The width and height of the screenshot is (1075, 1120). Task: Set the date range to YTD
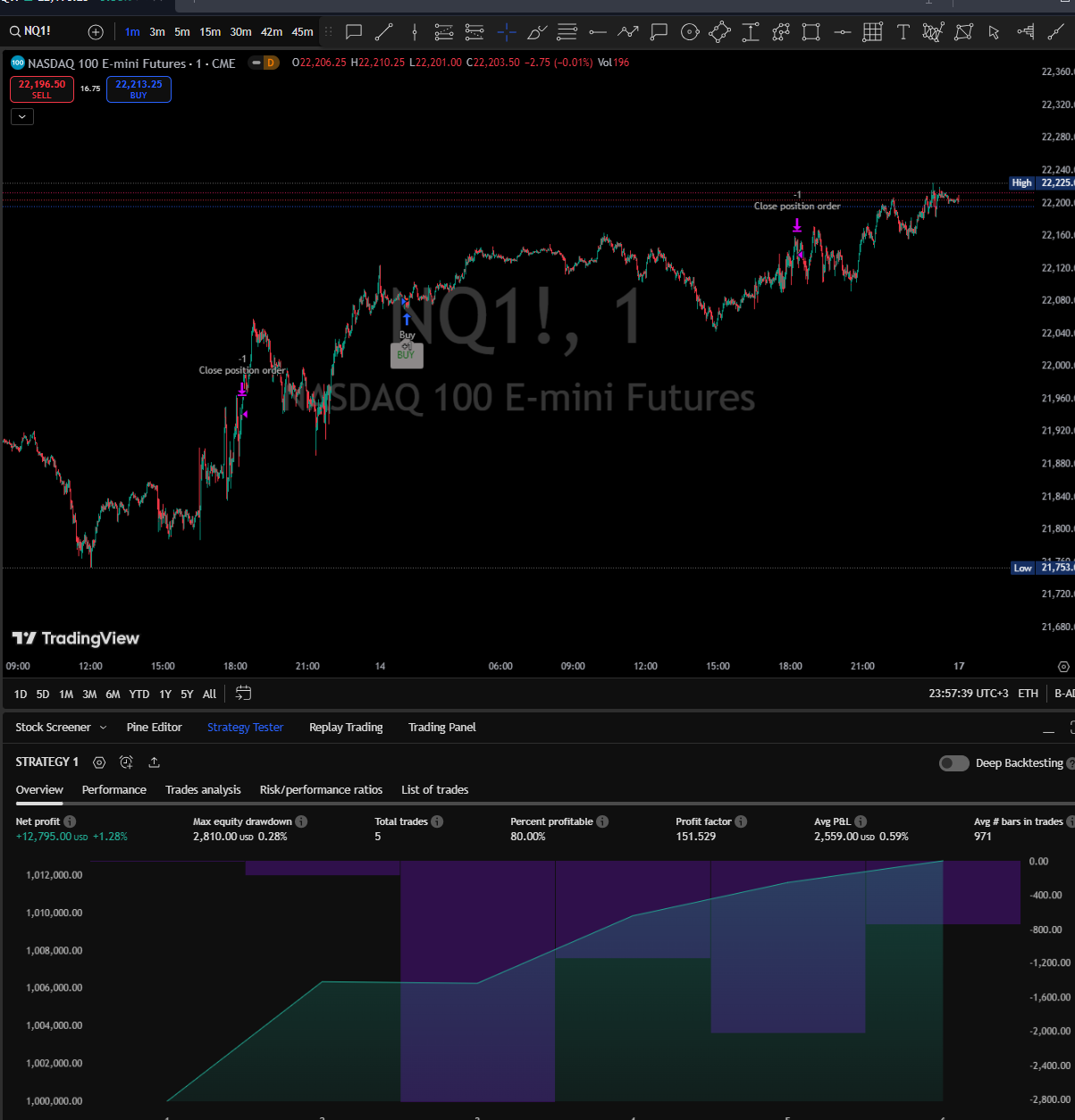[x=139, y=694]
